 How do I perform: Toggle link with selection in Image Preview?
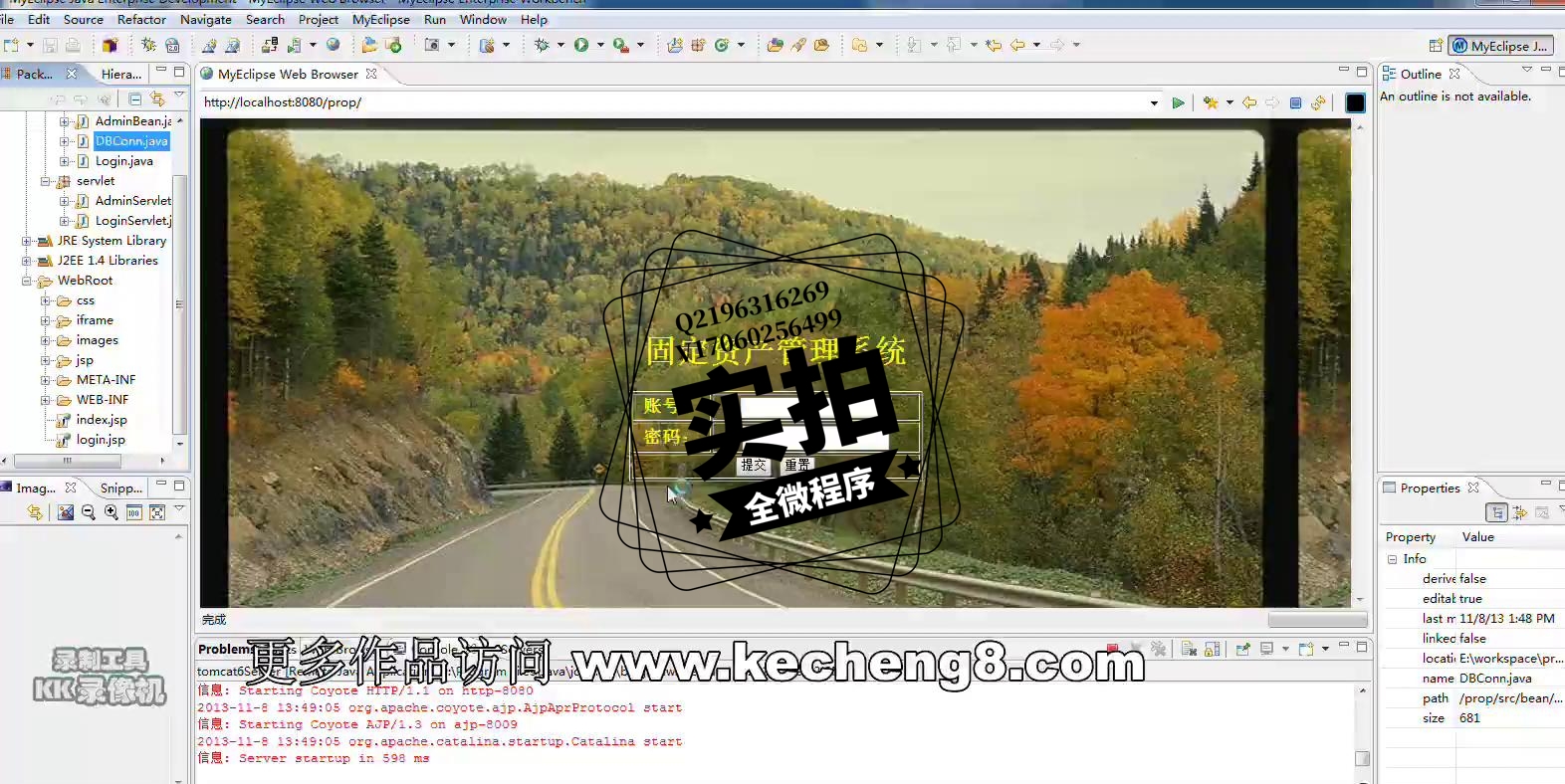pyautogui.click(x=35, y=512)
